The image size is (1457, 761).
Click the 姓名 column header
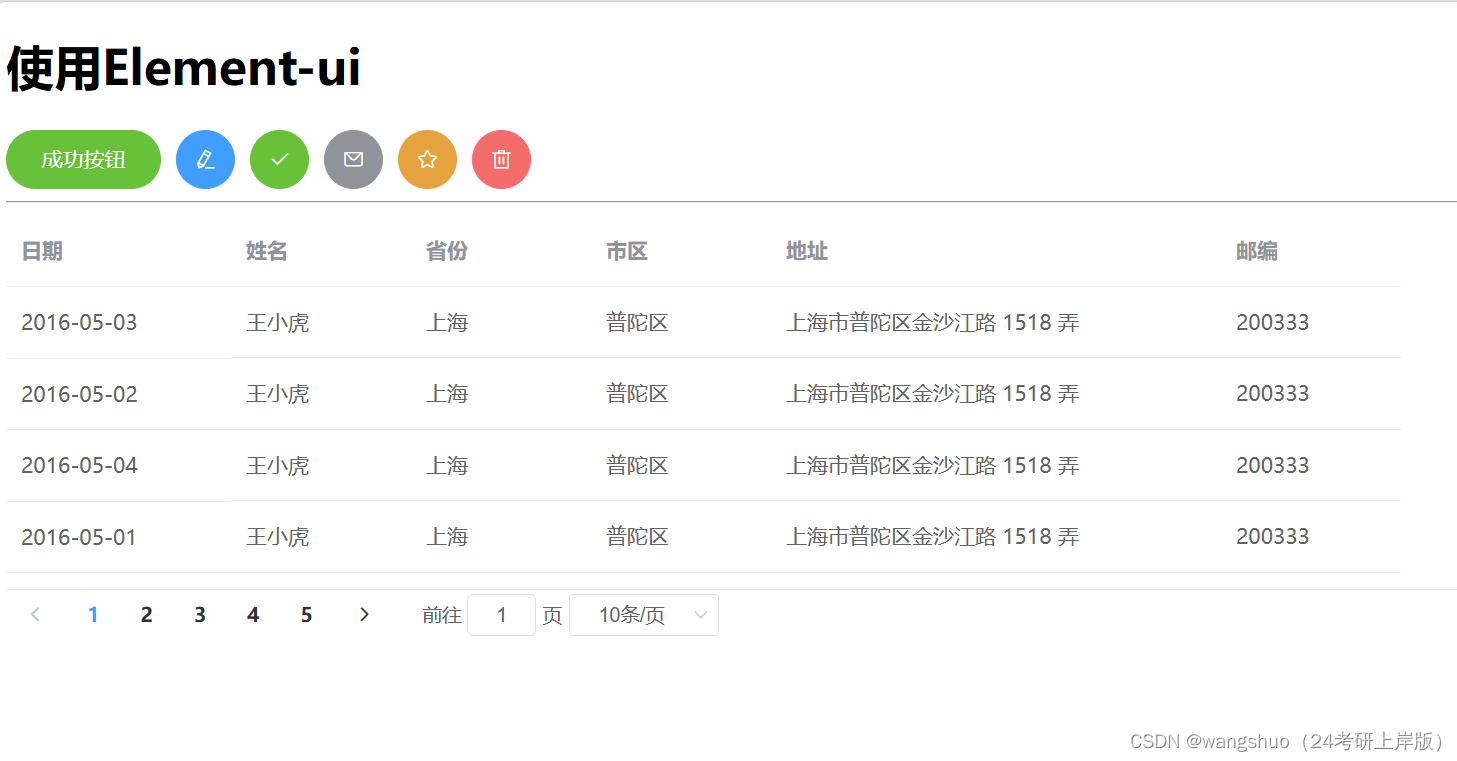tap(267, 251)
